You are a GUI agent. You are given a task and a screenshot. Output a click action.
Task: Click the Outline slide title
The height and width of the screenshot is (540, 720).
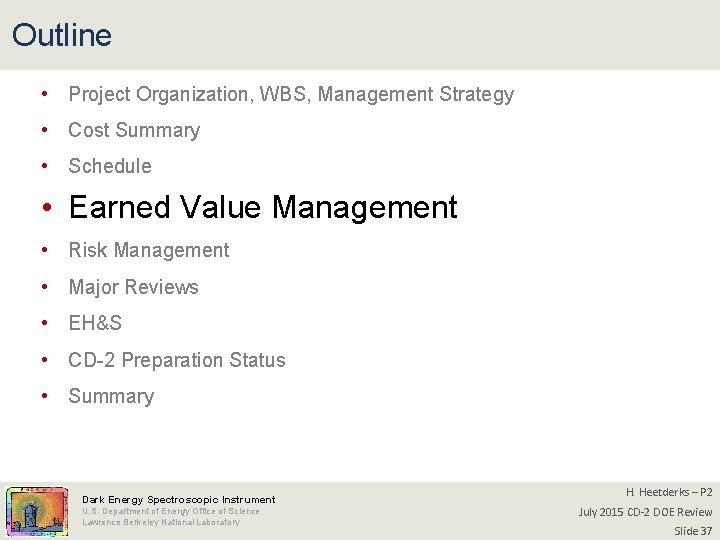pyautogui.click(x=62, y=35)
